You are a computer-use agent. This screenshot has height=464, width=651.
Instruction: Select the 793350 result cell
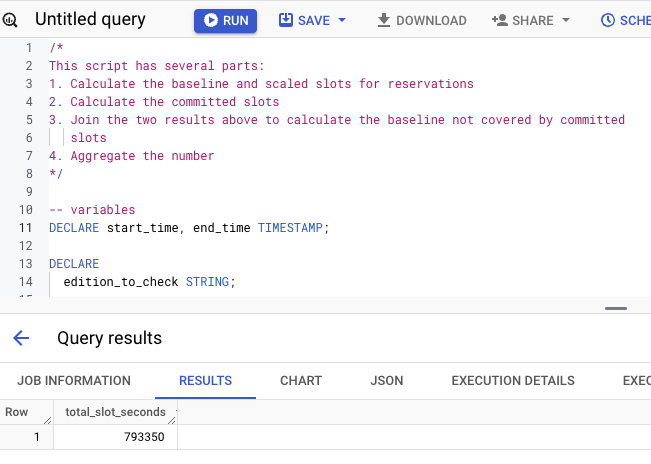[115, 437]
